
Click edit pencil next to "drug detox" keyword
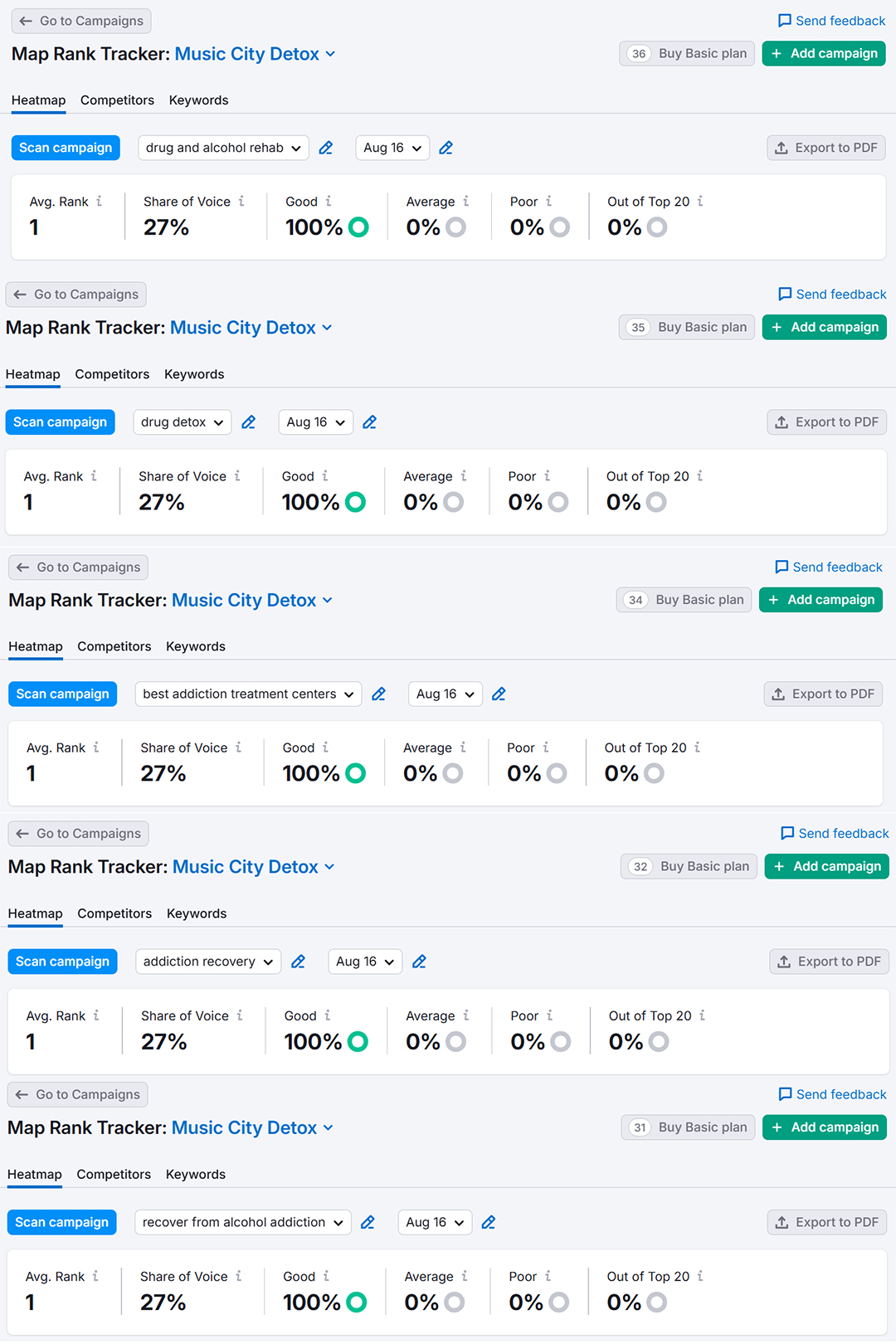[x=248, y=422]
